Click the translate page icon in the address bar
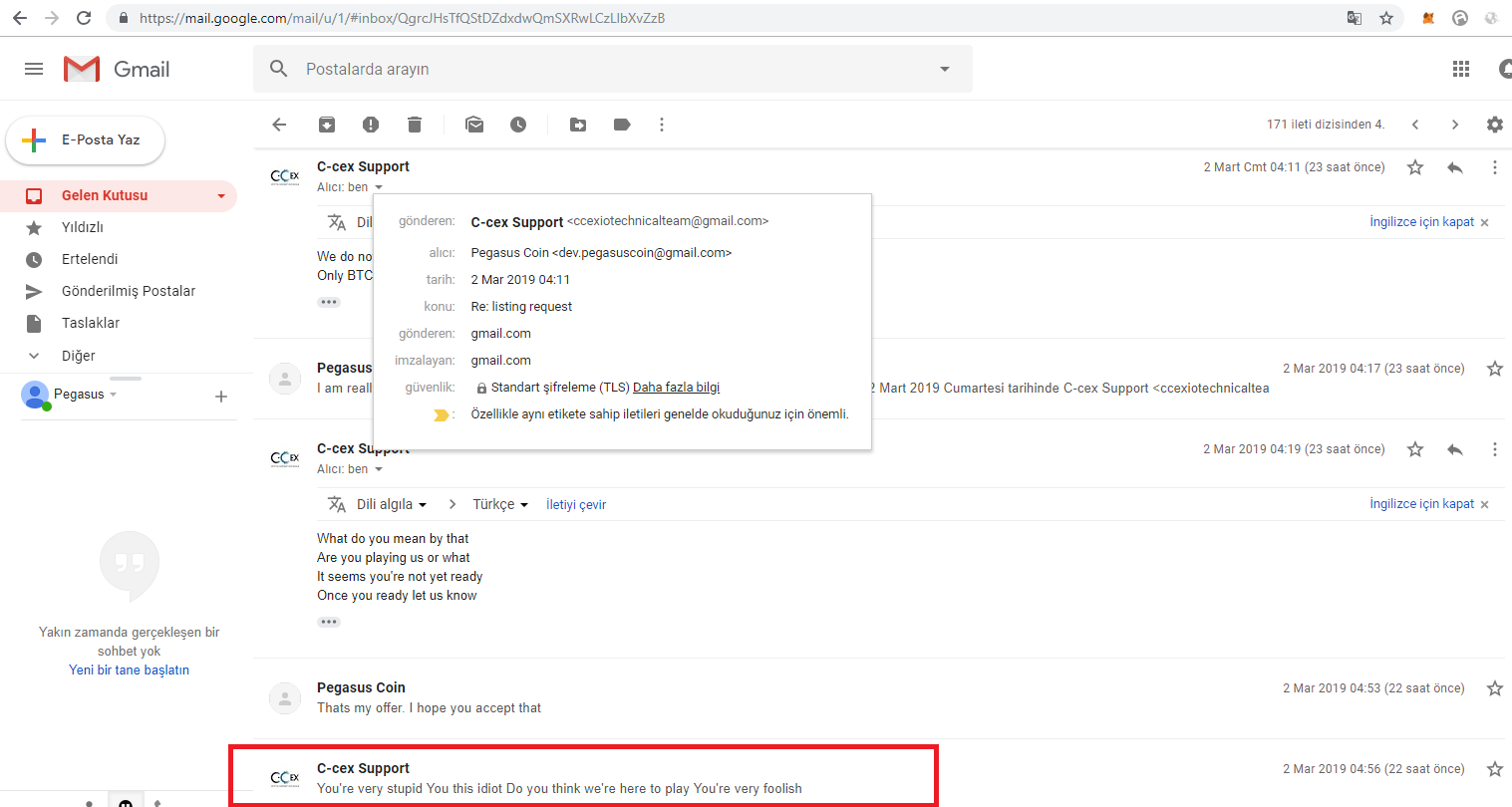The height and width of the screenshot is (807, 1512). [x=1354, y=18]
